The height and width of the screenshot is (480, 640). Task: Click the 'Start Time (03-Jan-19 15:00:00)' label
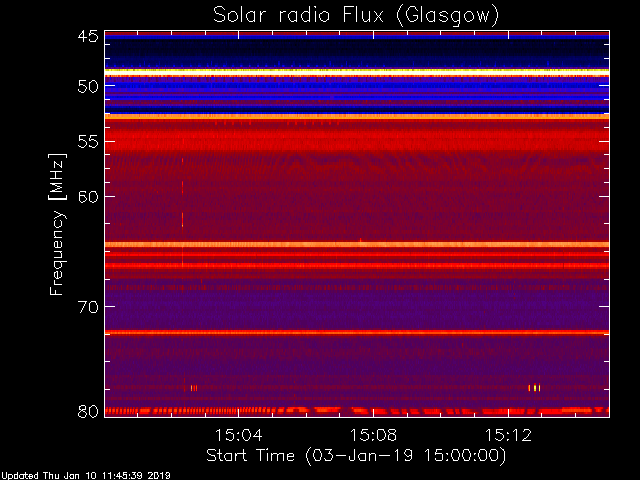(x=356, y=455)
